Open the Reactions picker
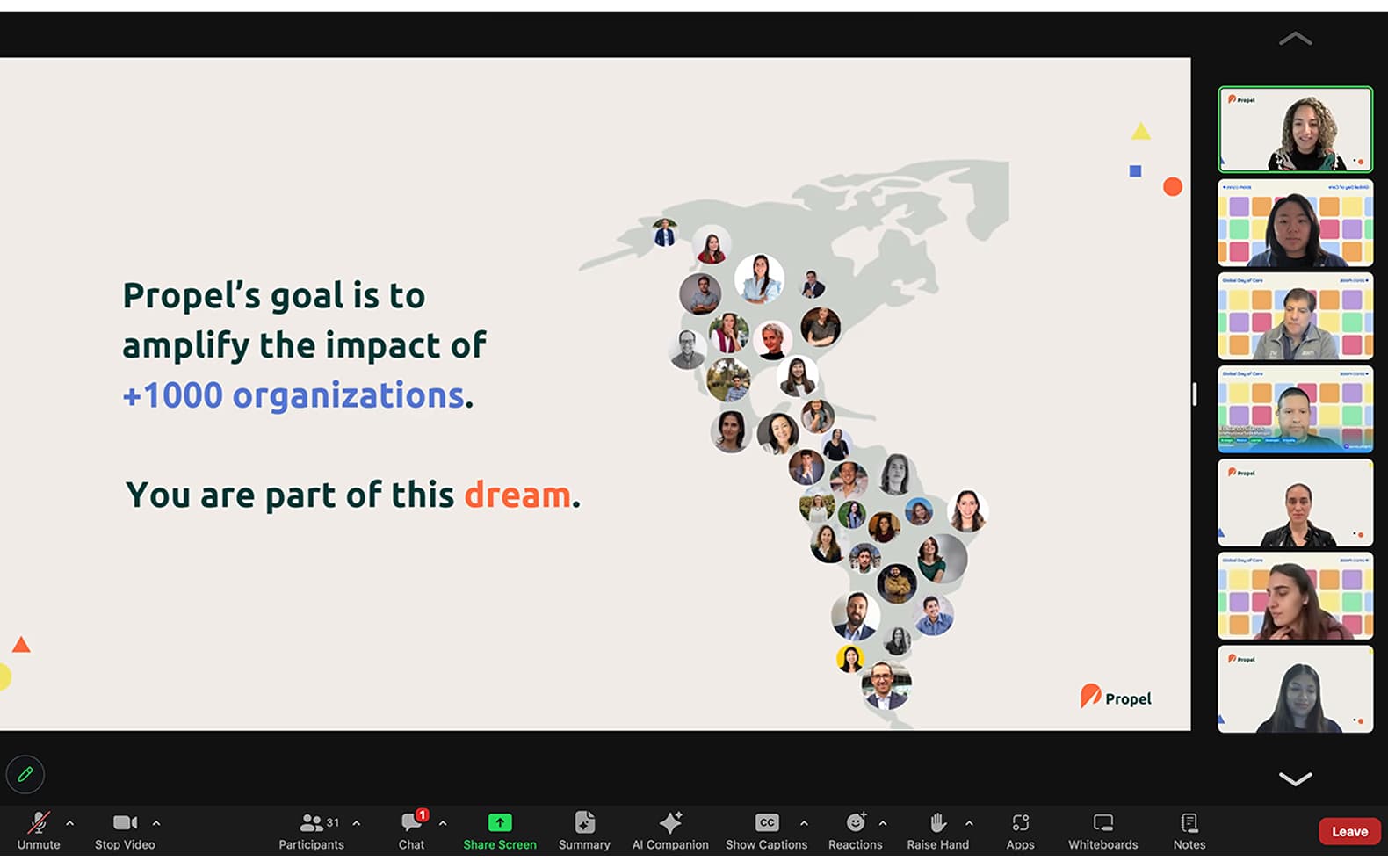Screen dimensions: 1388x868 (x=855, y=831)
